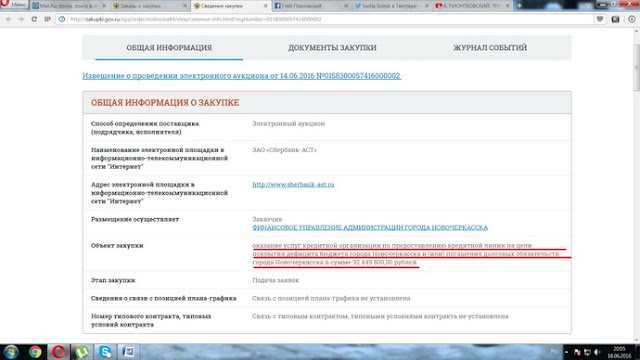Bookmark page with the heart icon

pos(600,19)
